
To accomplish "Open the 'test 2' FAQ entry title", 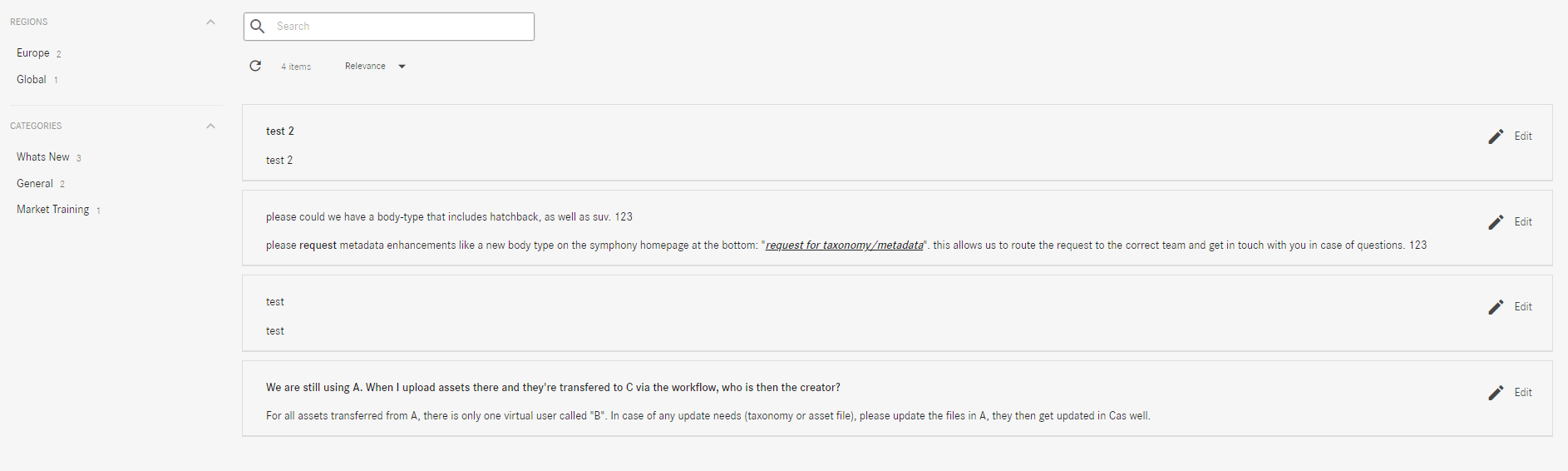I will click(280, 131).
